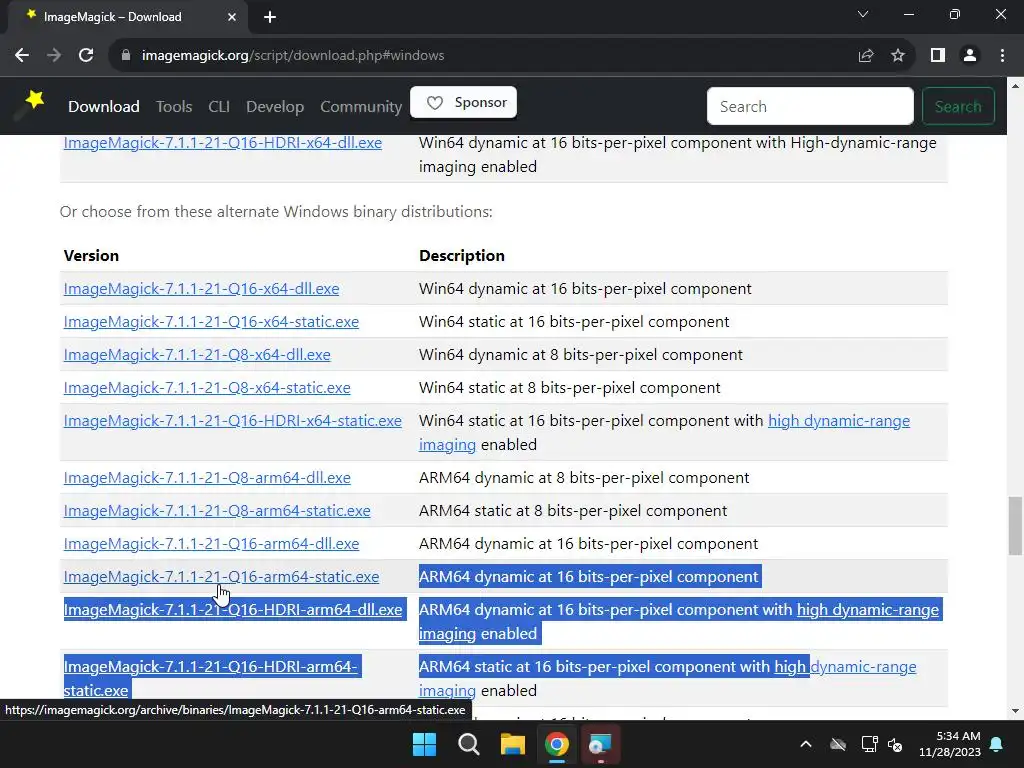Open the Tools nav menu
Viewport: 1024px width, 768px height.
point(174,106)
